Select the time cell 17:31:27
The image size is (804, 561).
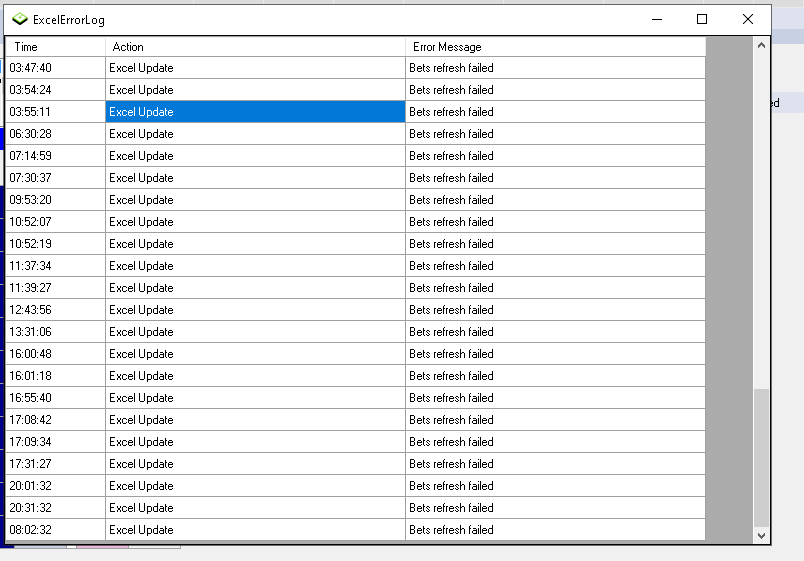click(55, 465)
